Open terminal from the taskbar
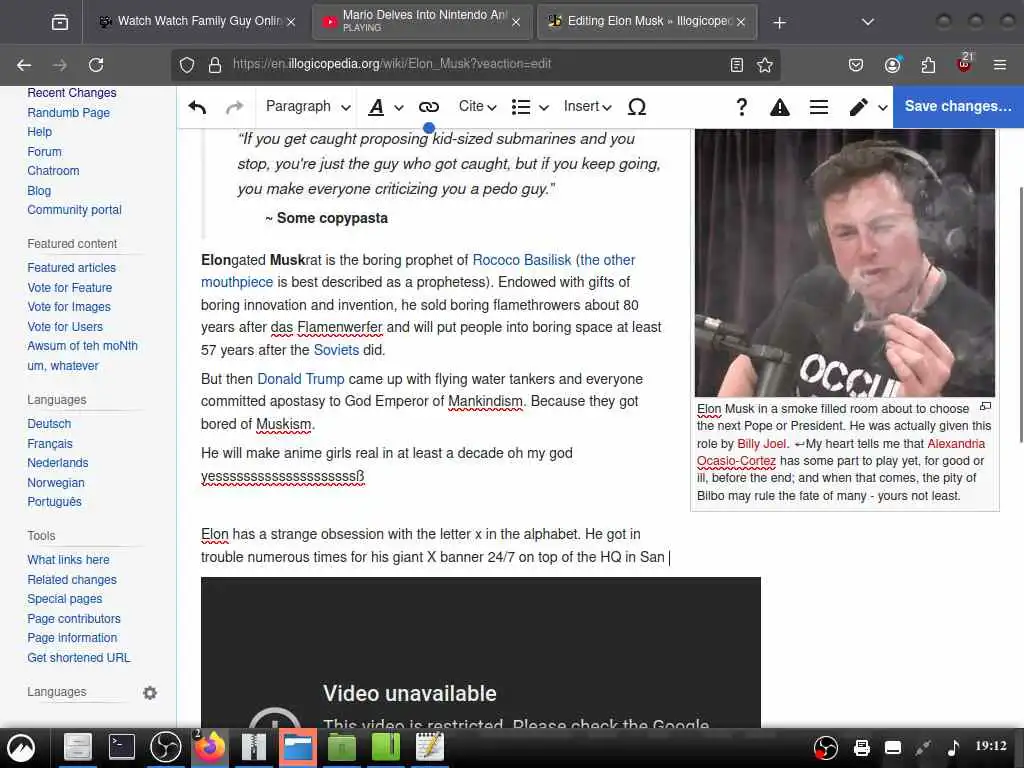Image resolution: width=1024 pixels, height=768 pixels. click(x=121, y=746)
